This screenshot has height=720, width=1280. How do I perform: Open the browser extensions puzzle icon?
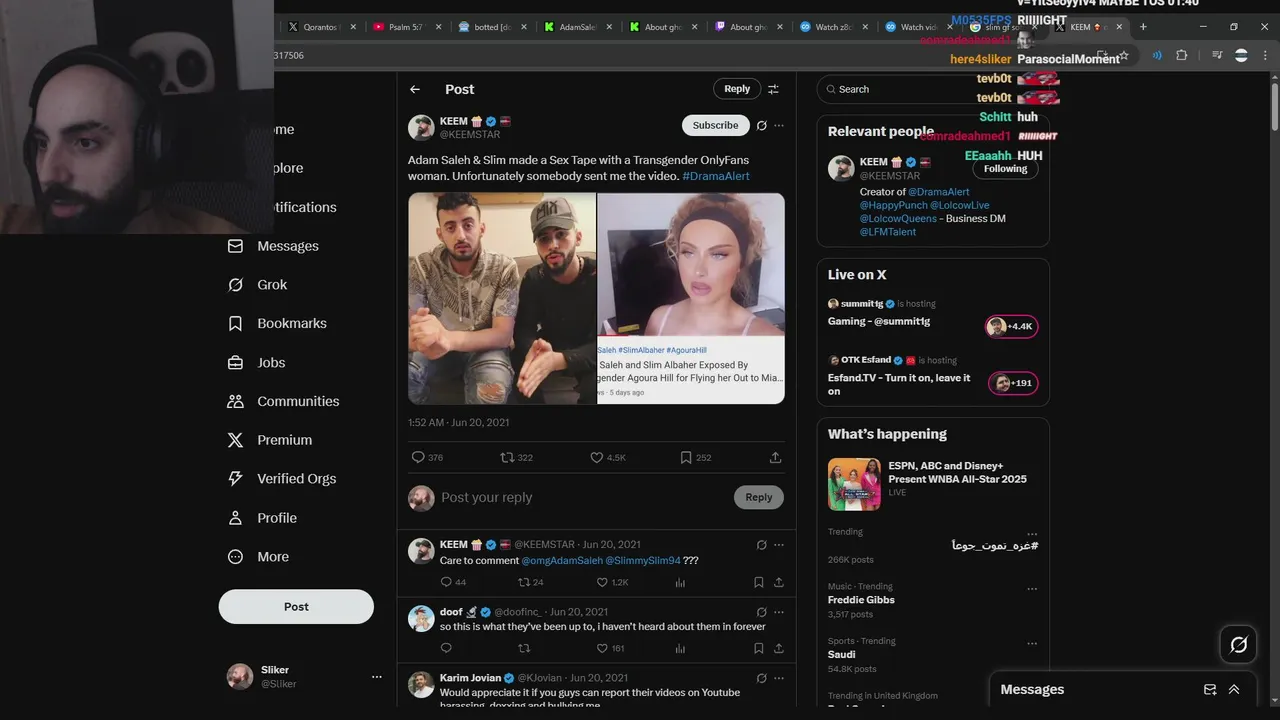(1181, 56)
